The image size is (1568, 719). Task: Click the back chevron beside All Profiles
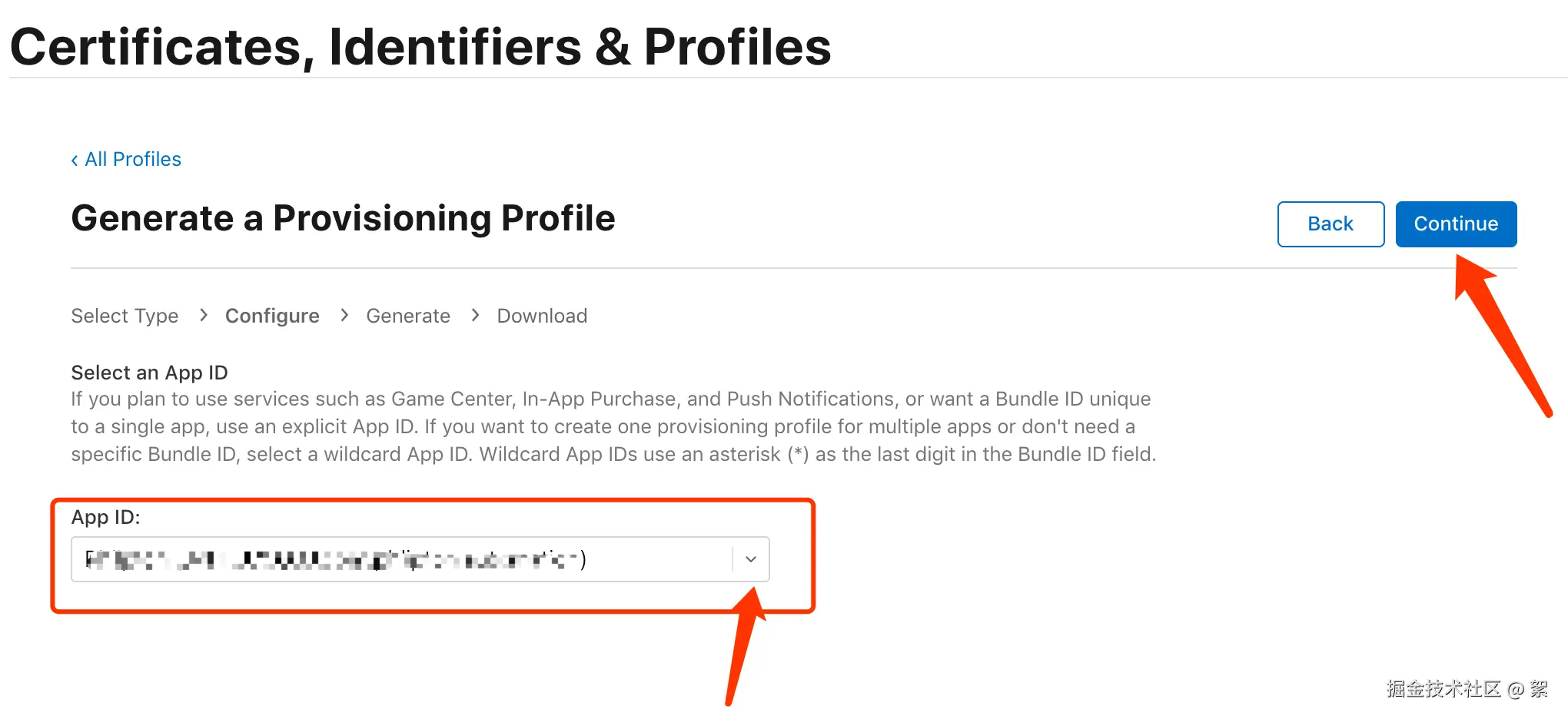pyautogui.click(x=75, y=161)
